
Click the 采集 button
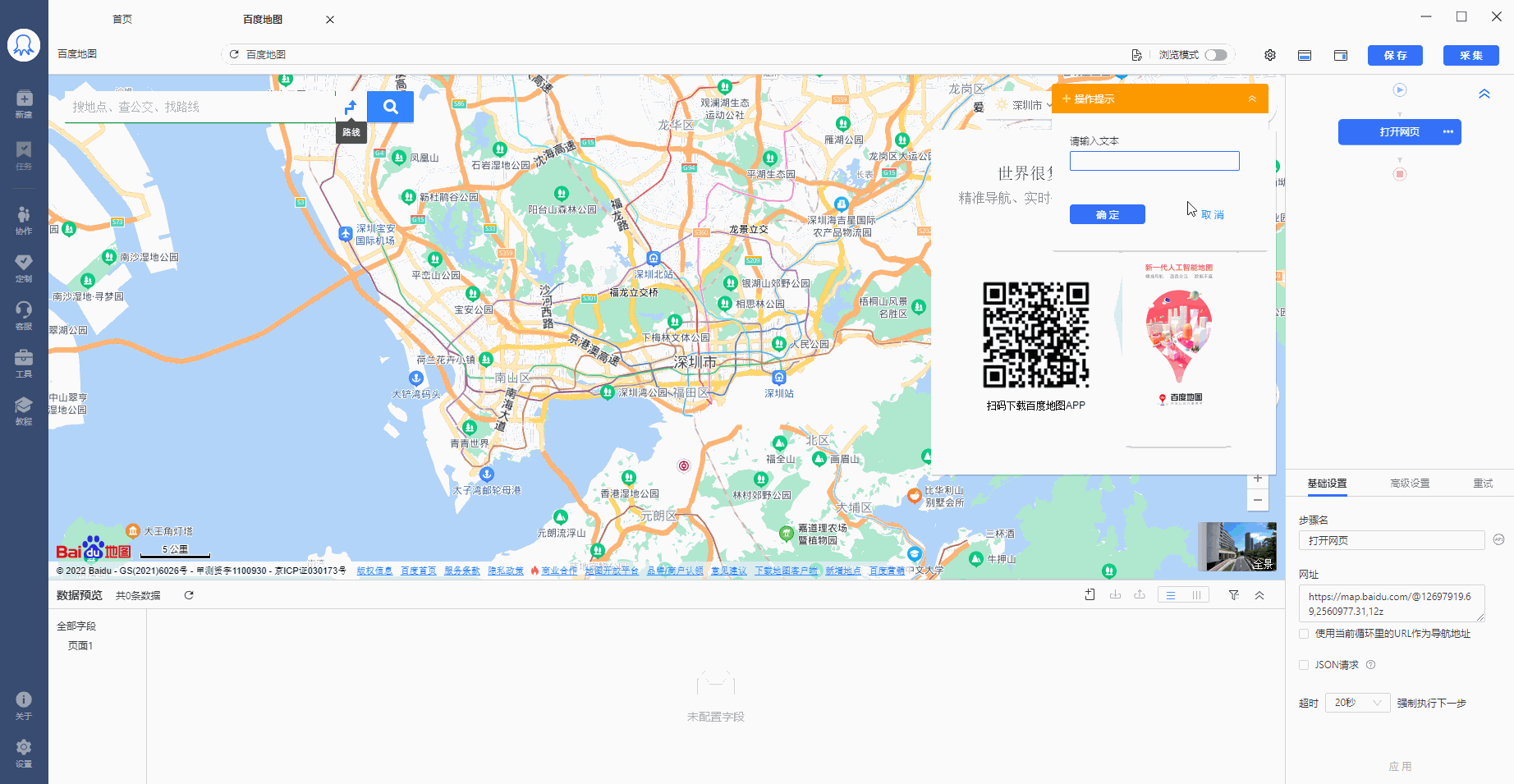(x=1471, y=55)
